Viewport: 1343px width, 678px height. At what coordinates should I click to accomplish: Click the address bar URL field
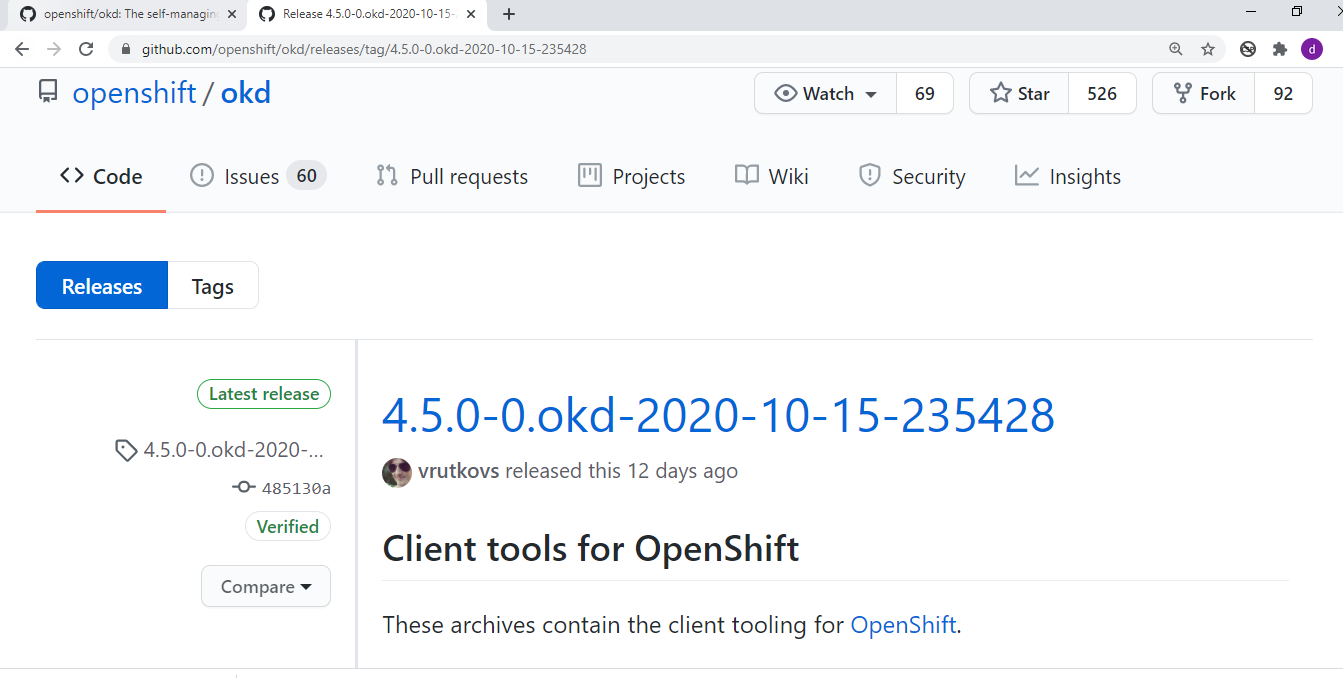click(x=640, y=49)
